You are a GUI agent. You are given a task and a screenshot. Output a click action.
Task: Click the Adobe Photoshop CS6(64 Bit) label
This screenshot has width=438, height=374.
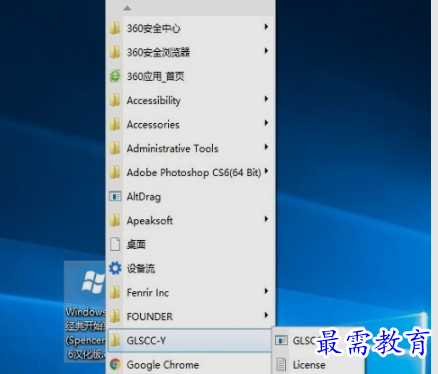194,173
